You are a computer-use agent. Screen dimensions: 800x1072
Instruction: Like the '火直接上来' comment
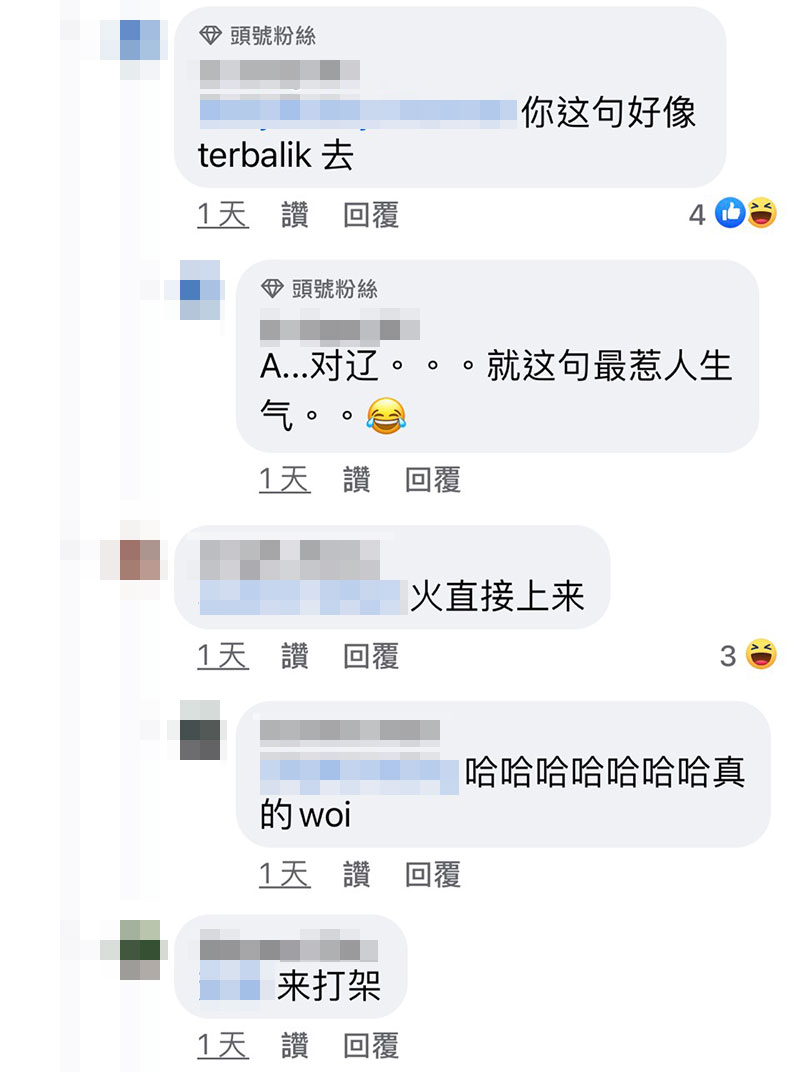[x=295, y=656]
